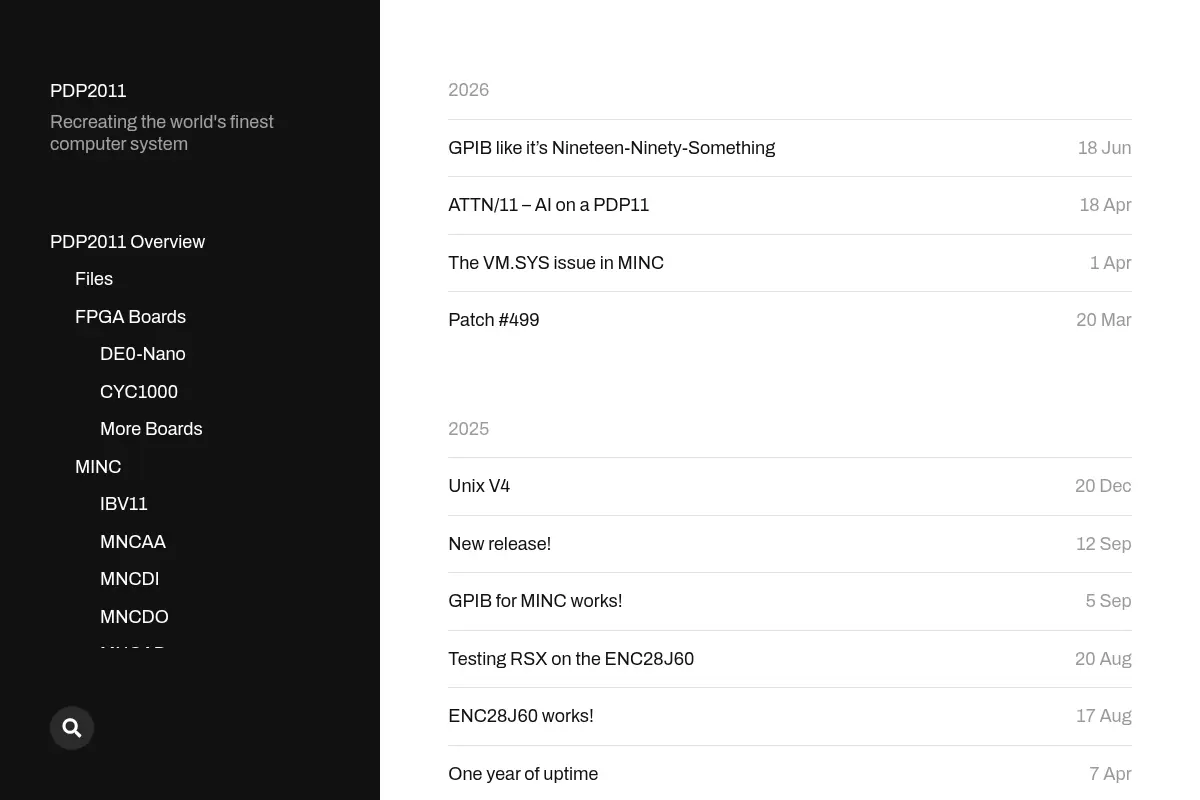This screenshot has height=800, width=1200.
Task: Read 'GPIB like it's Nineteen-Ninety-Something' post
Action: (x=612, y=148)
